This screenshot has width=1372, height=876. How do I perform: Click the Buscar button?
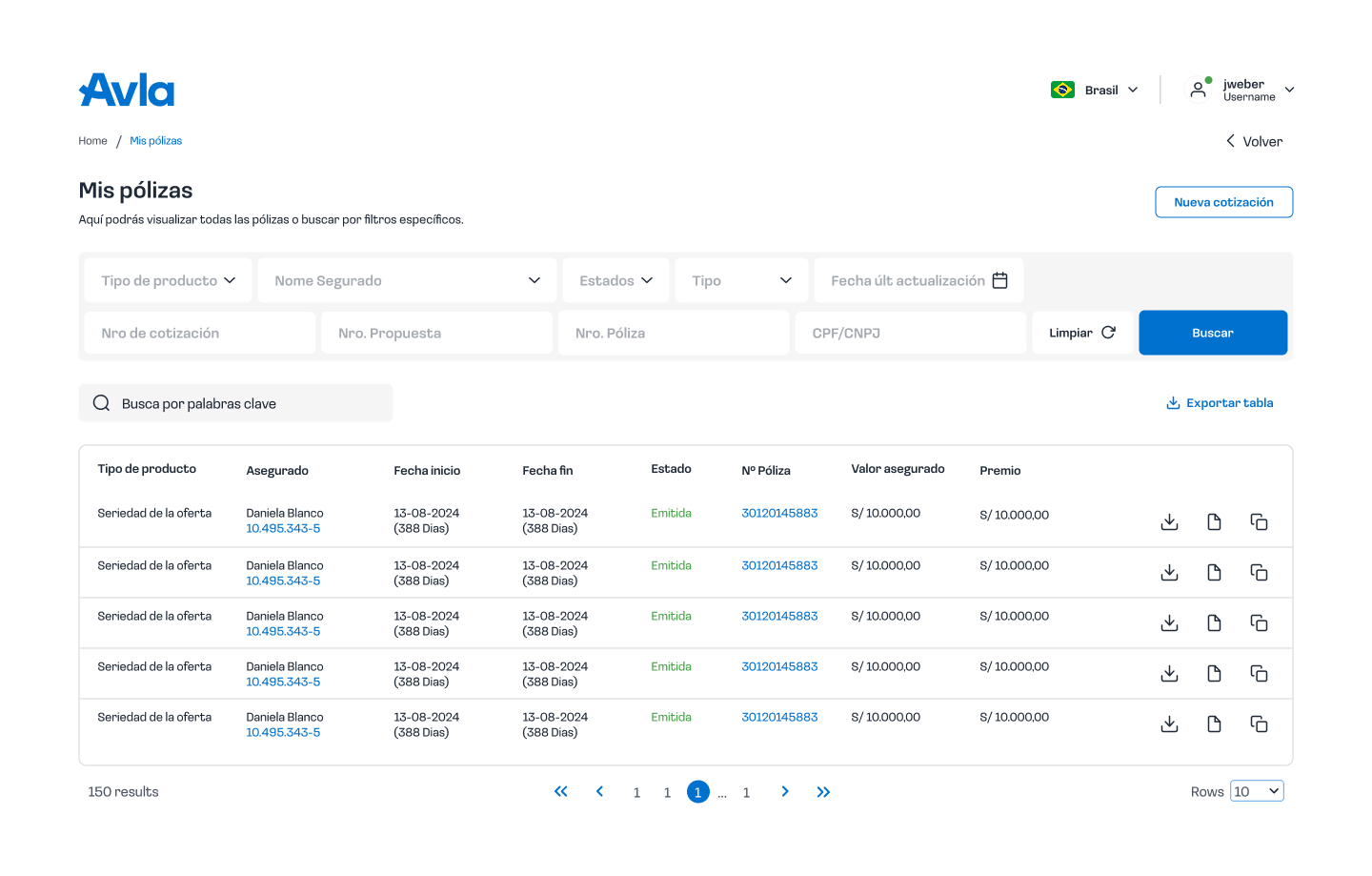[x=1212, y=333]
